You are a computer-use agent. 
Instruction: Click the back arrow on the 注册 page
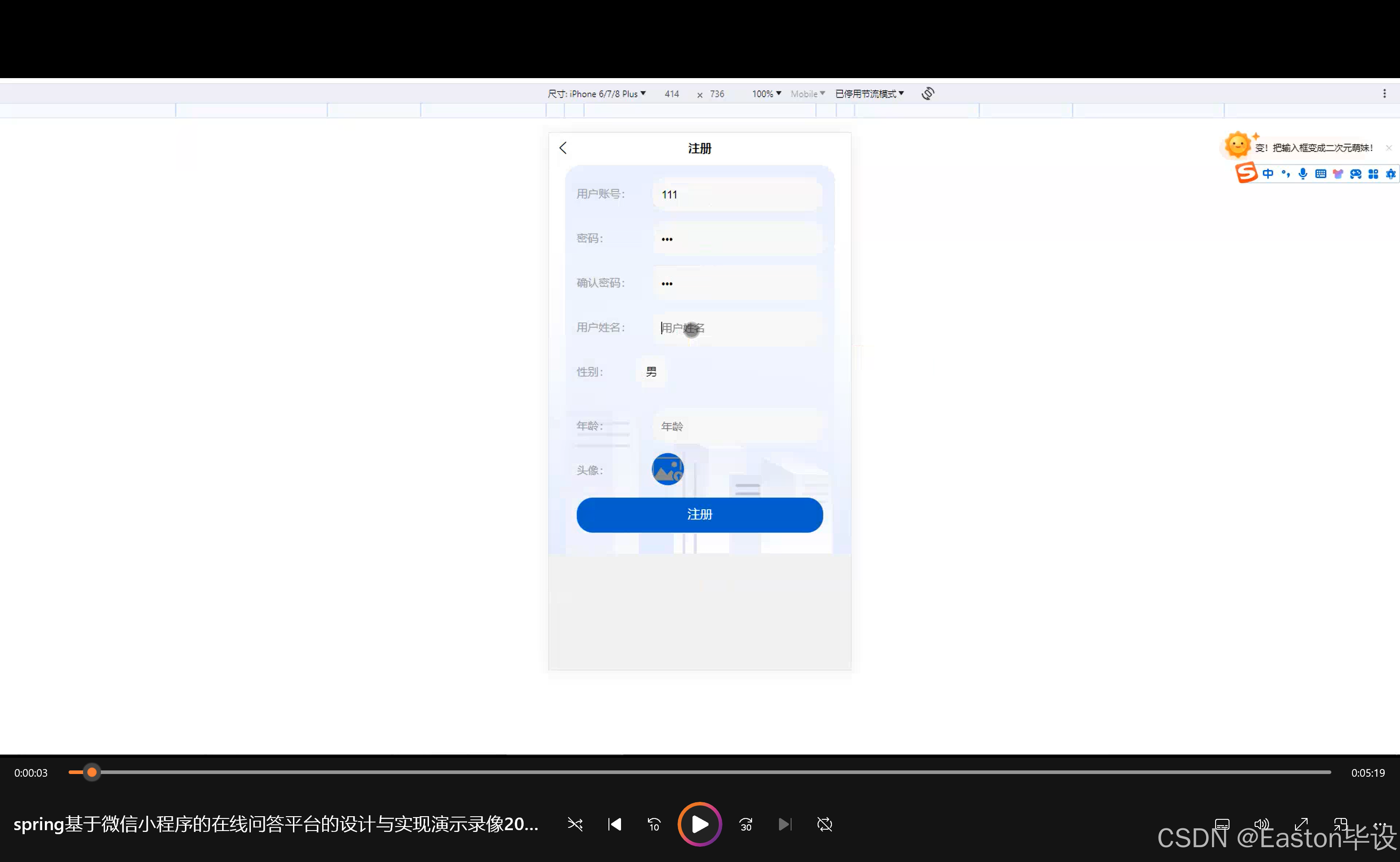tap(563, 148)
